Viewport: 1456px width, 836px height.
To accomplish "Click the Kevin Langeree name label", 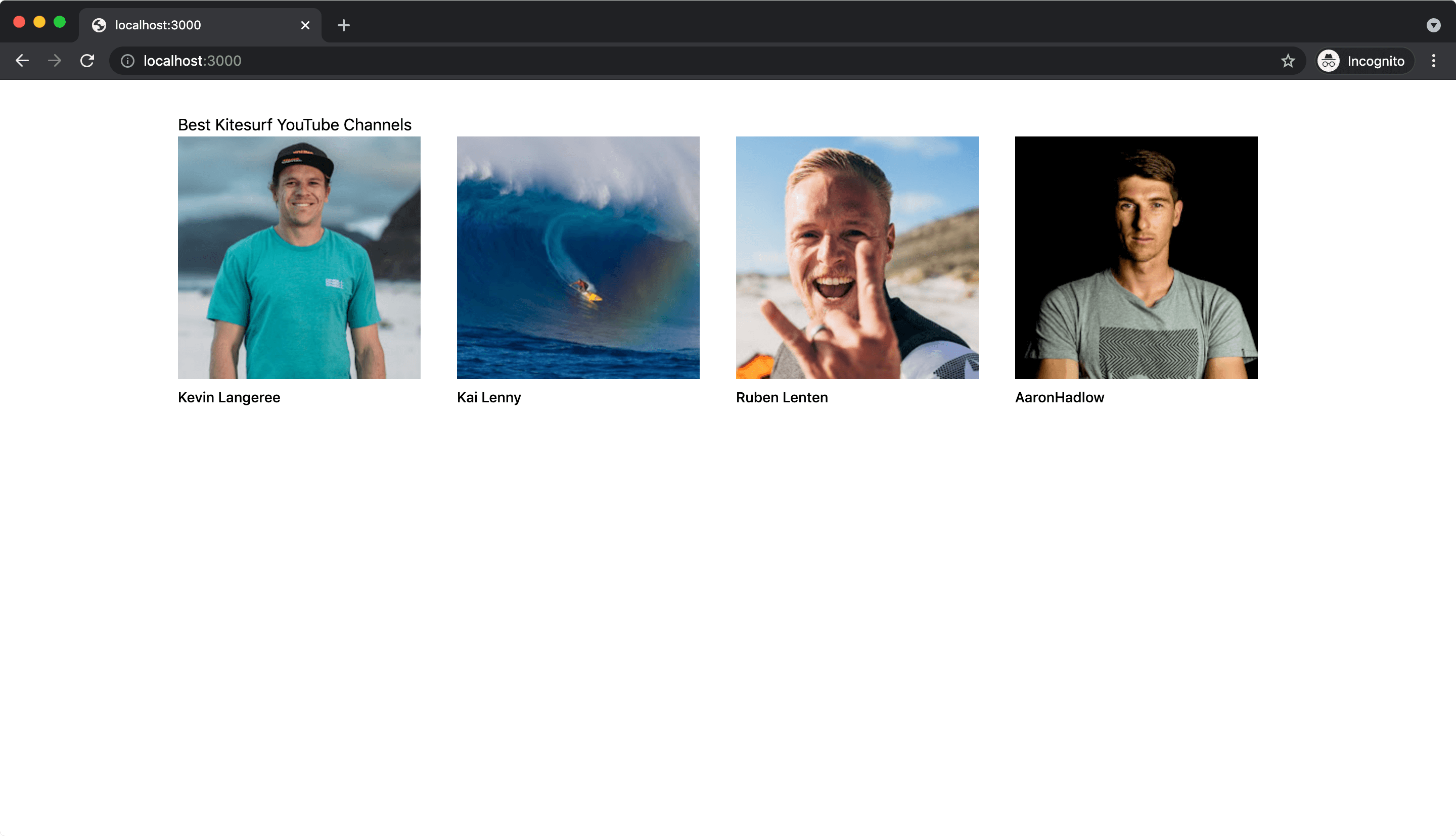I will pos(229,397).
